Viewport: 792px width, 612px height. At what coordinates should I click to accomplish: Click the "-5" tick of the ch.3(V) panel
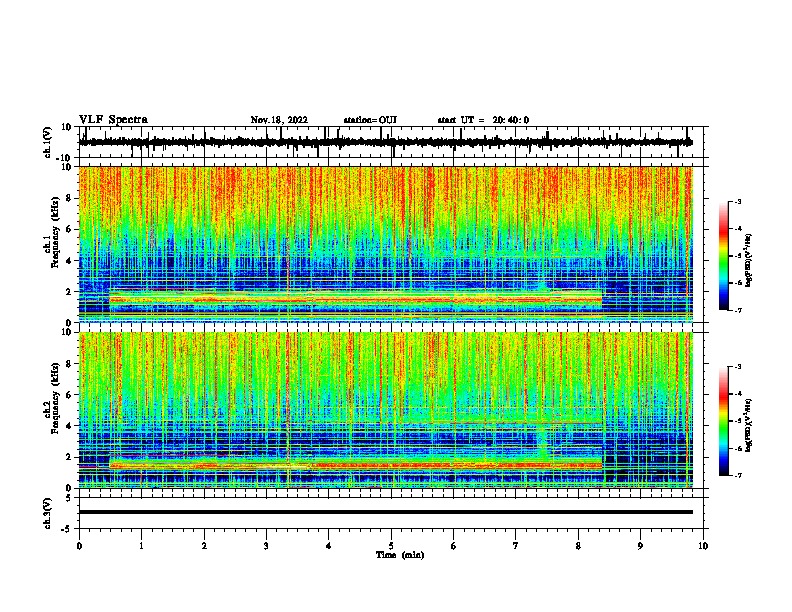tap(68, 529)
